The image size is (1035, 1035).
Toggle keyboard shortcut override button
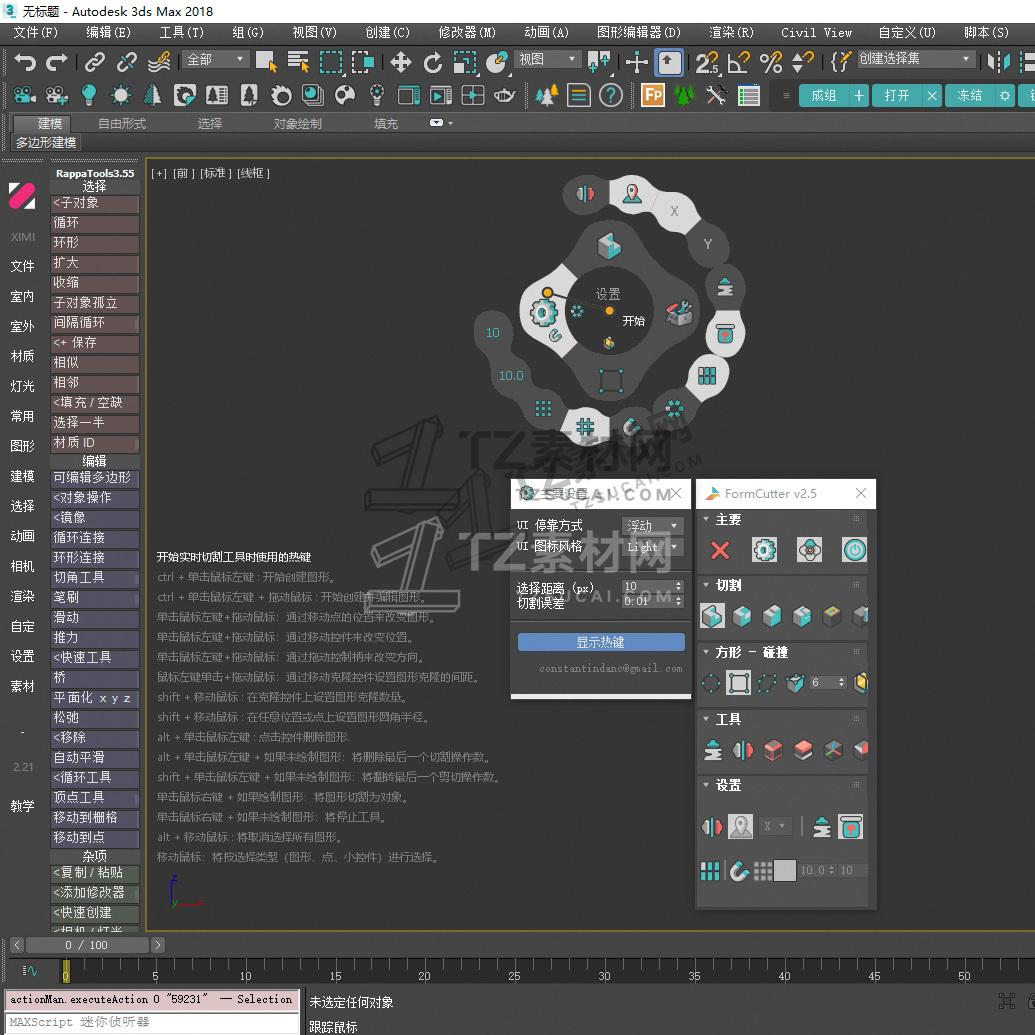669,63
